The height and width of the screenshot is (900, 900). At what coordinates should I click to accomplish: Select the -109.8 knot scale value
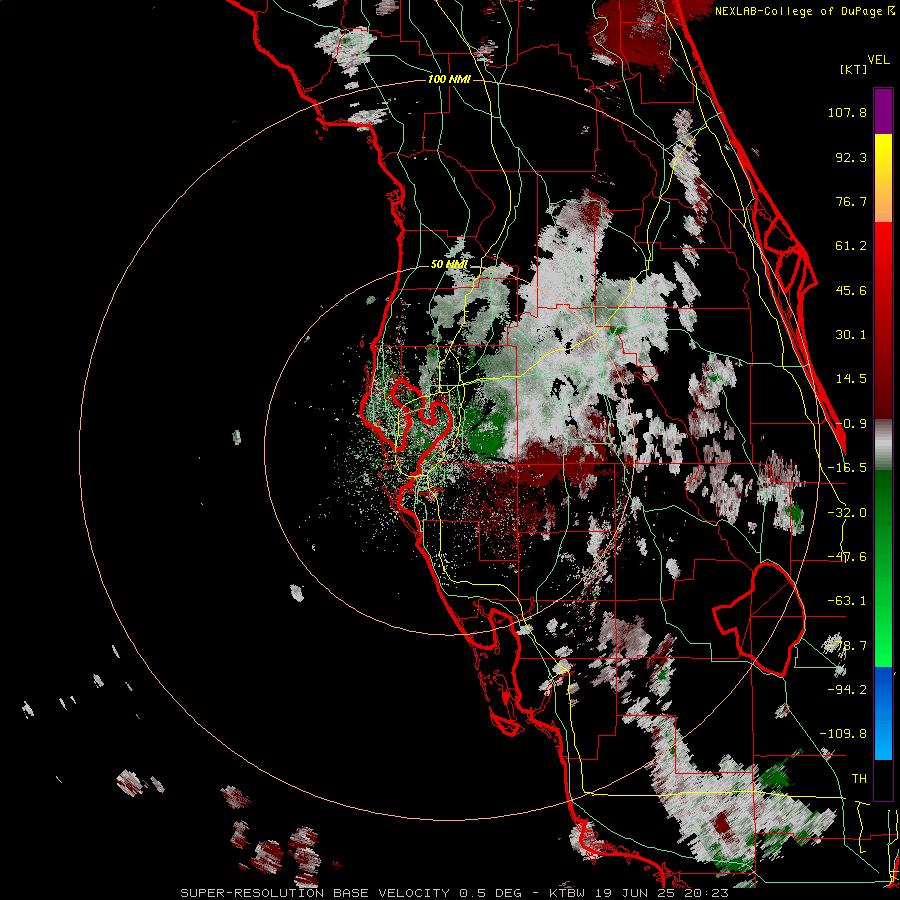click(843, 734)
